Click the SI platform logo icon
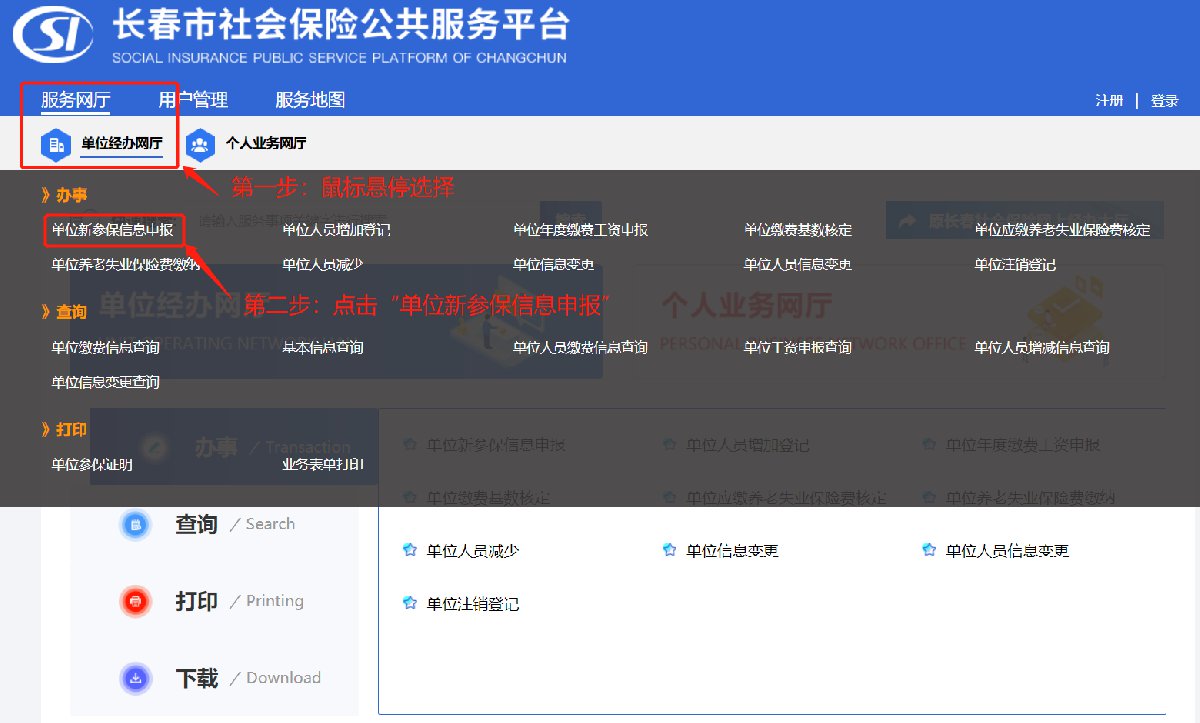The width and height of the screenshot is (1200, 723). pos(54,36)
